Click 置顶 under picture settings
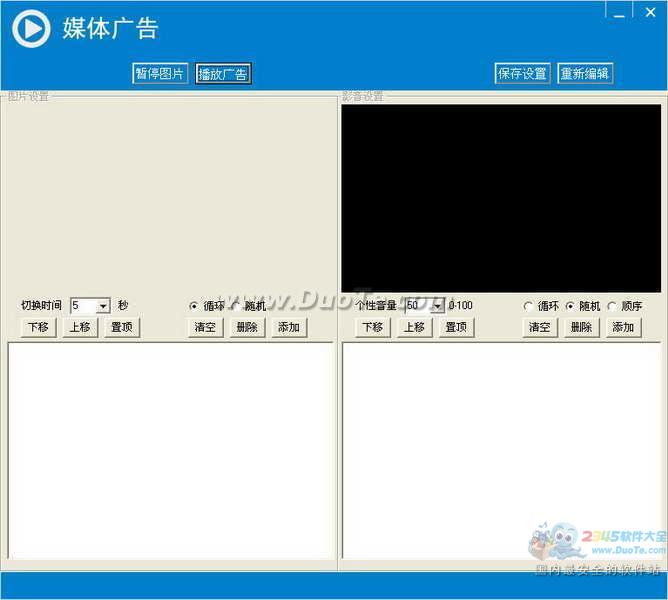 click(x=122, y=327)
